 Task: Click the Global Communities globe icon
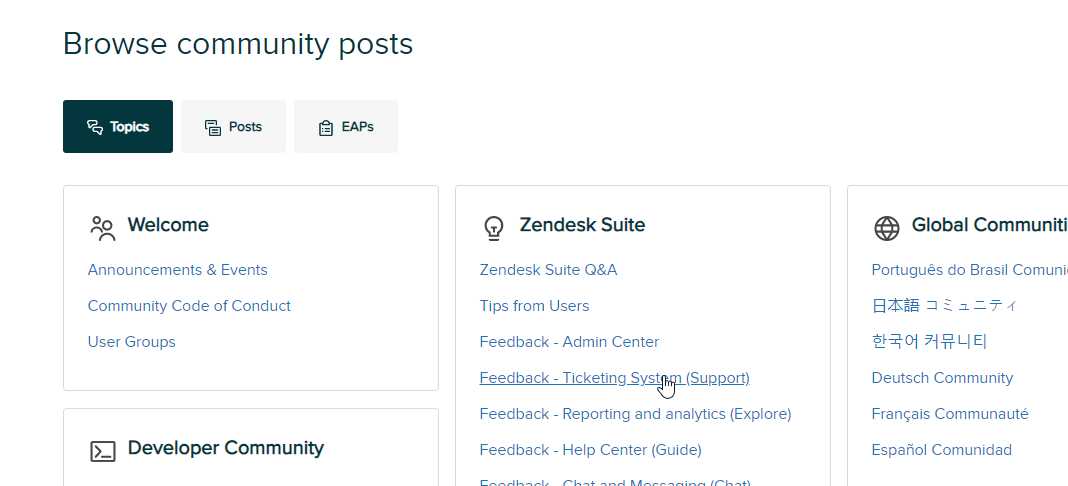point(887,229)
